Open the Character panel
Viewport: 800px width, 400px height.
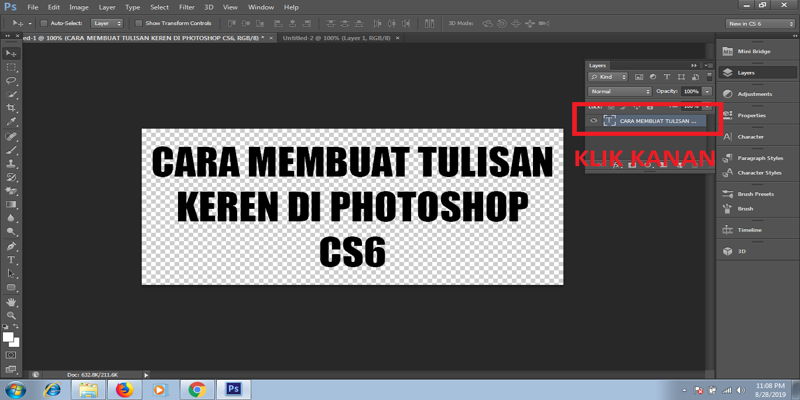click(751, 137)
